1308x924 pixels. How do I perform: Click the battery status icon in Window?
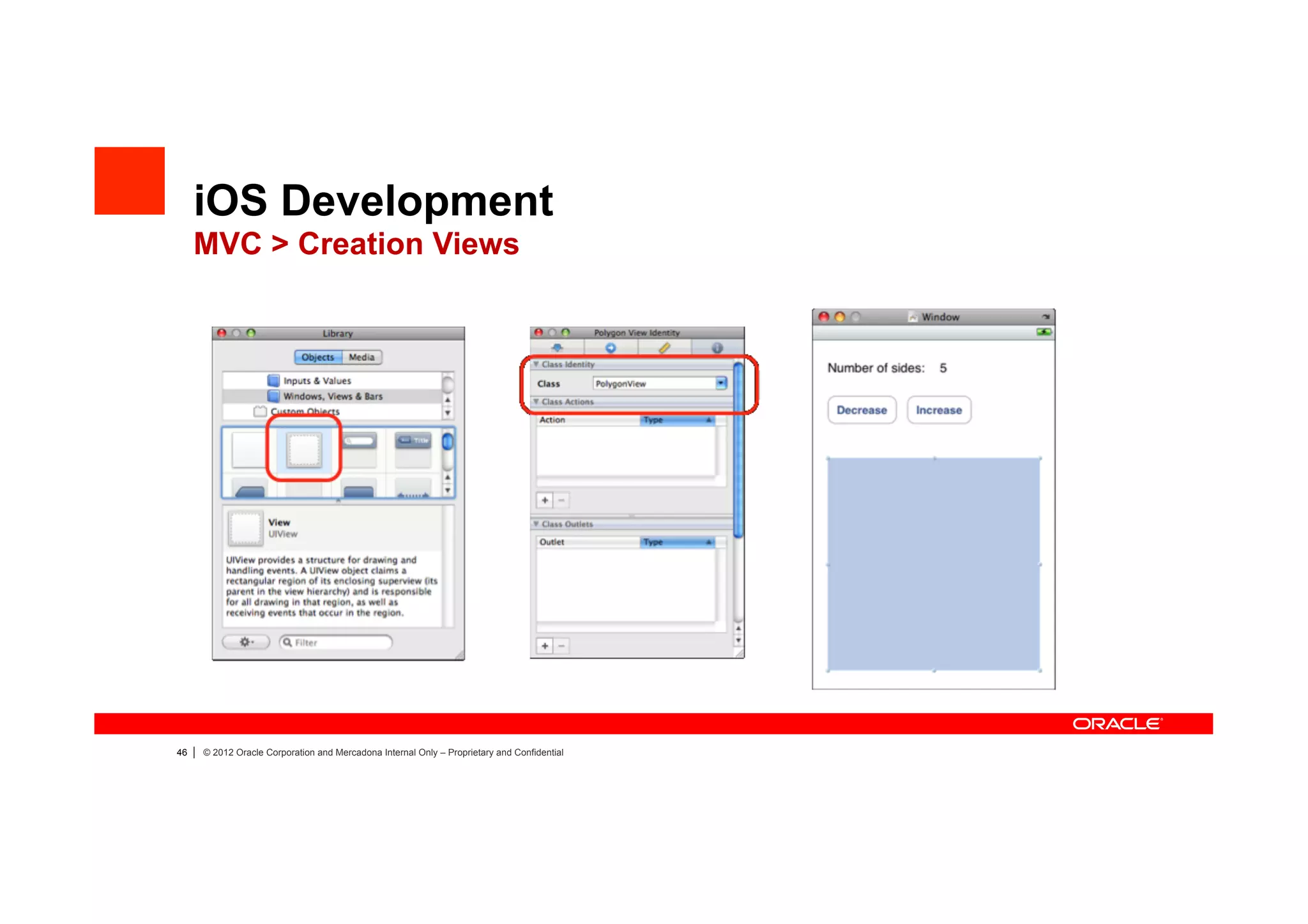point(1044,332)
